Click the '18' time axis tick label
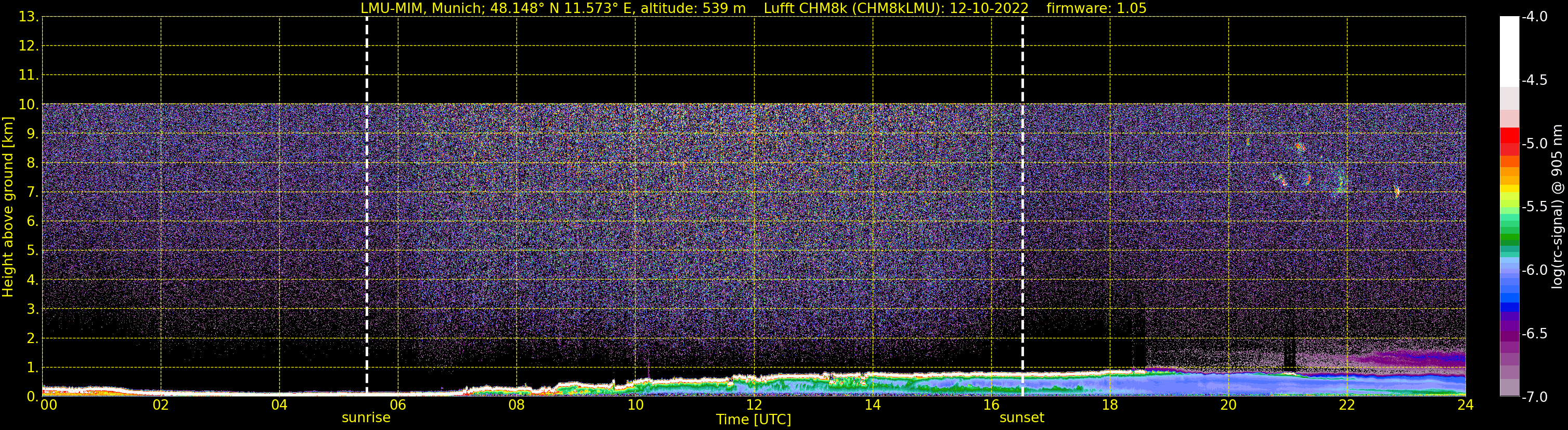Viewport: 1568px width, 430px height. pyautogui.click(x=1110, y=405)
